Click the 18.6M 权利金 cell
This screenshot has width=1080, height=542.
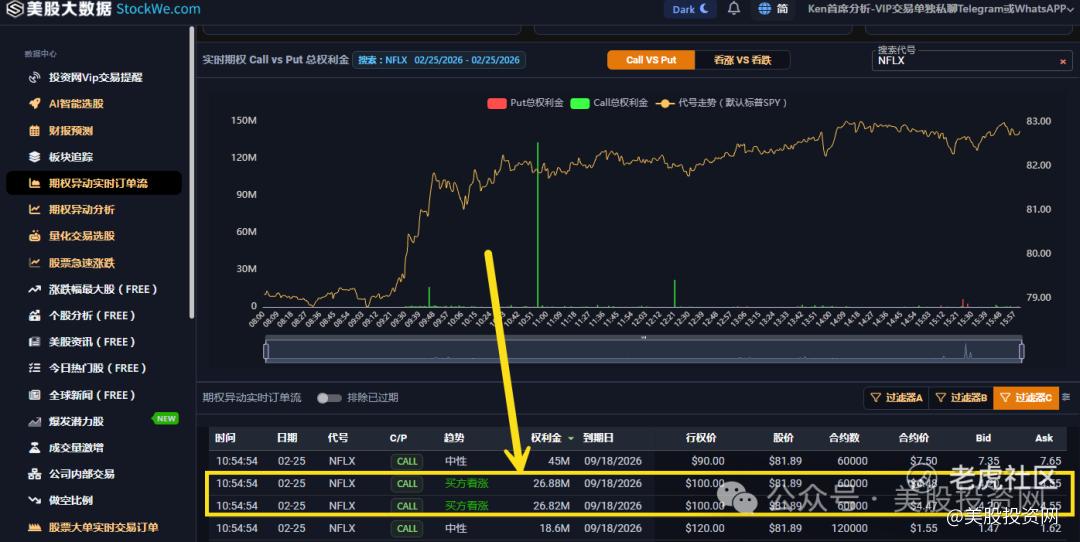(554, 528)
